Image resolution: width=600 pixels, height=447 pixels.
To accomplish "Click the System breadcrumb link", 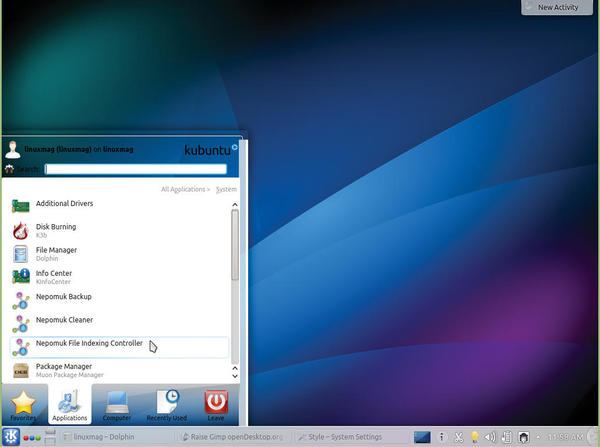I will [226, 189].
